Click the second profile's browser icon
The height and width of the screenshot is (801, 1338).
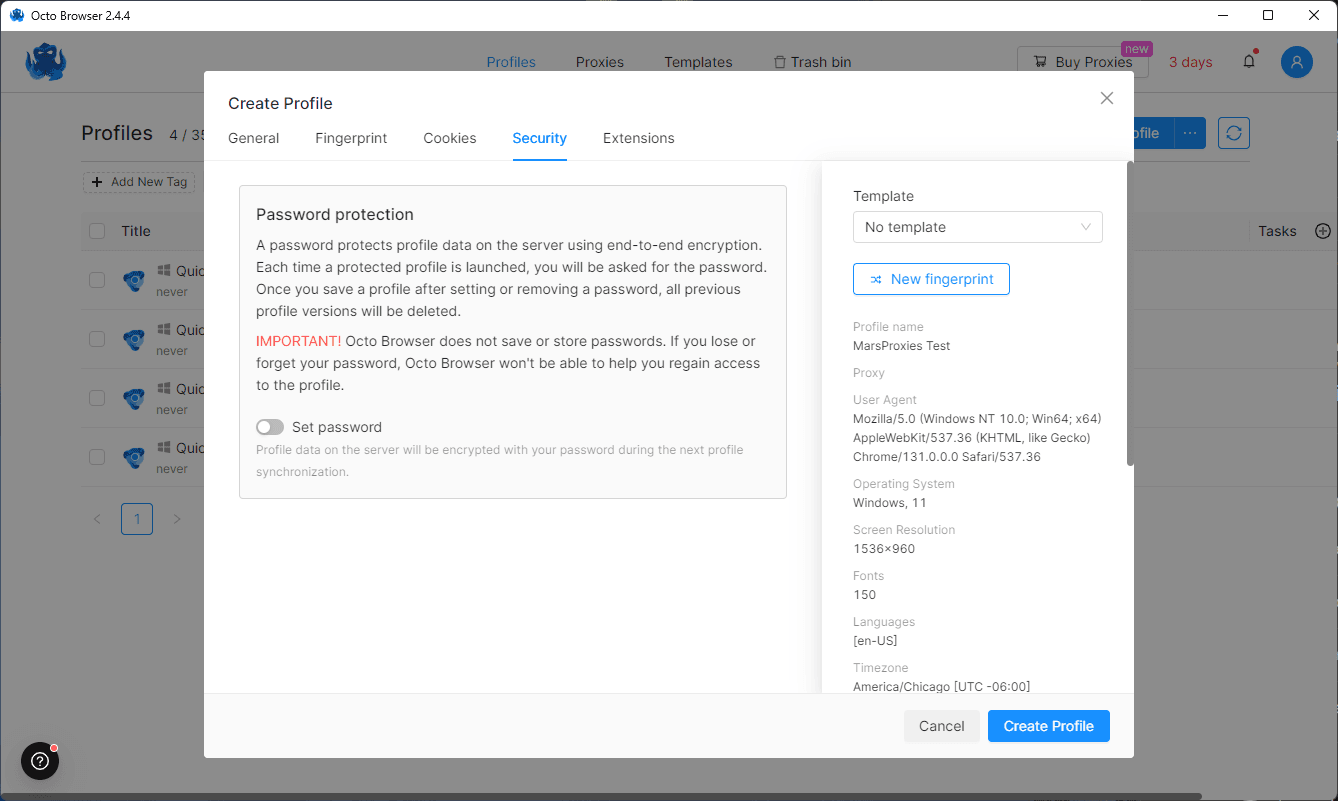click(x=134, y=339)
